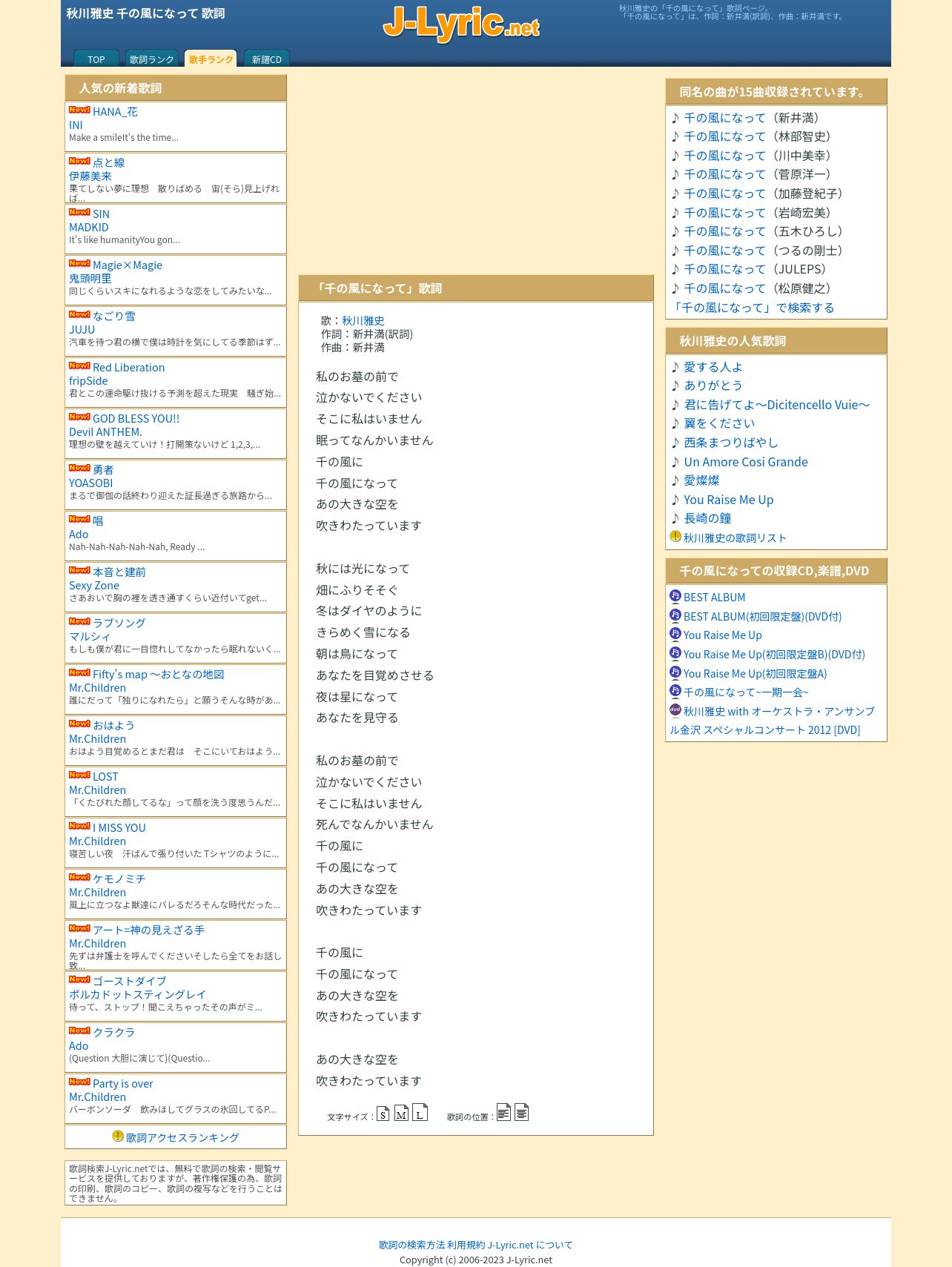The width and height of the screenshot is (952, 1267).
Task: Align lyrics to the center
Action: tap(521, 1112)
